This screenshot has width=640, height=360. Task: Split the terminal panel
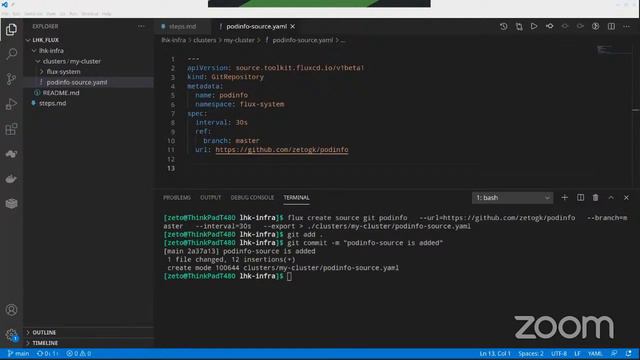pos(580,198)
